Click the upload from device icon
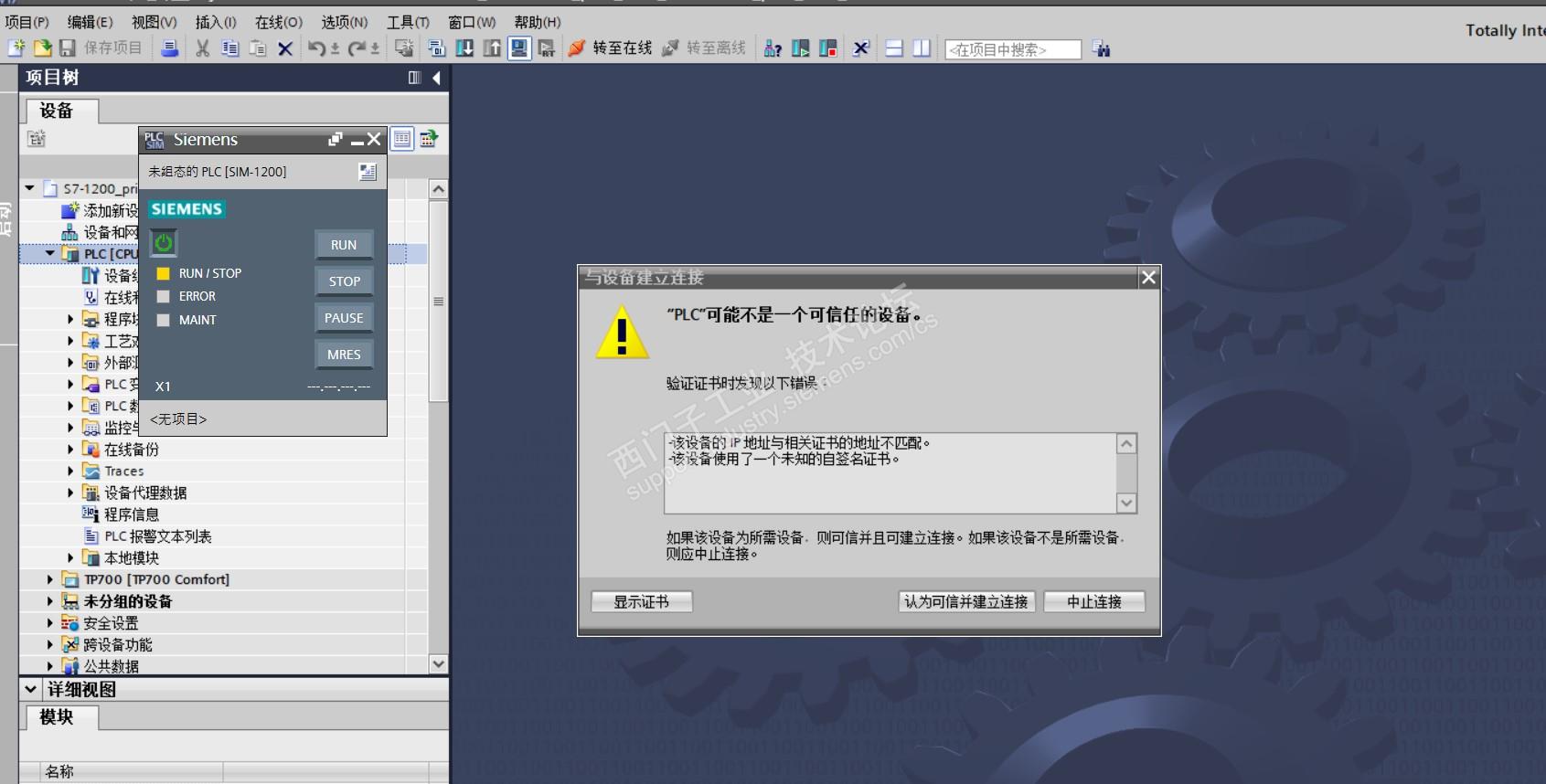 point(492,48)
